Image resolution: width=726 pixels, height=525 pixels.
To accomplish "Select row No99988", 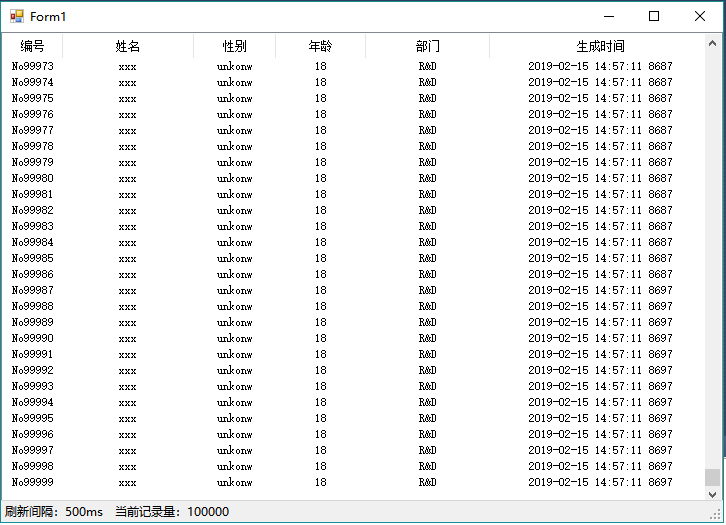I will click(353, 306).
